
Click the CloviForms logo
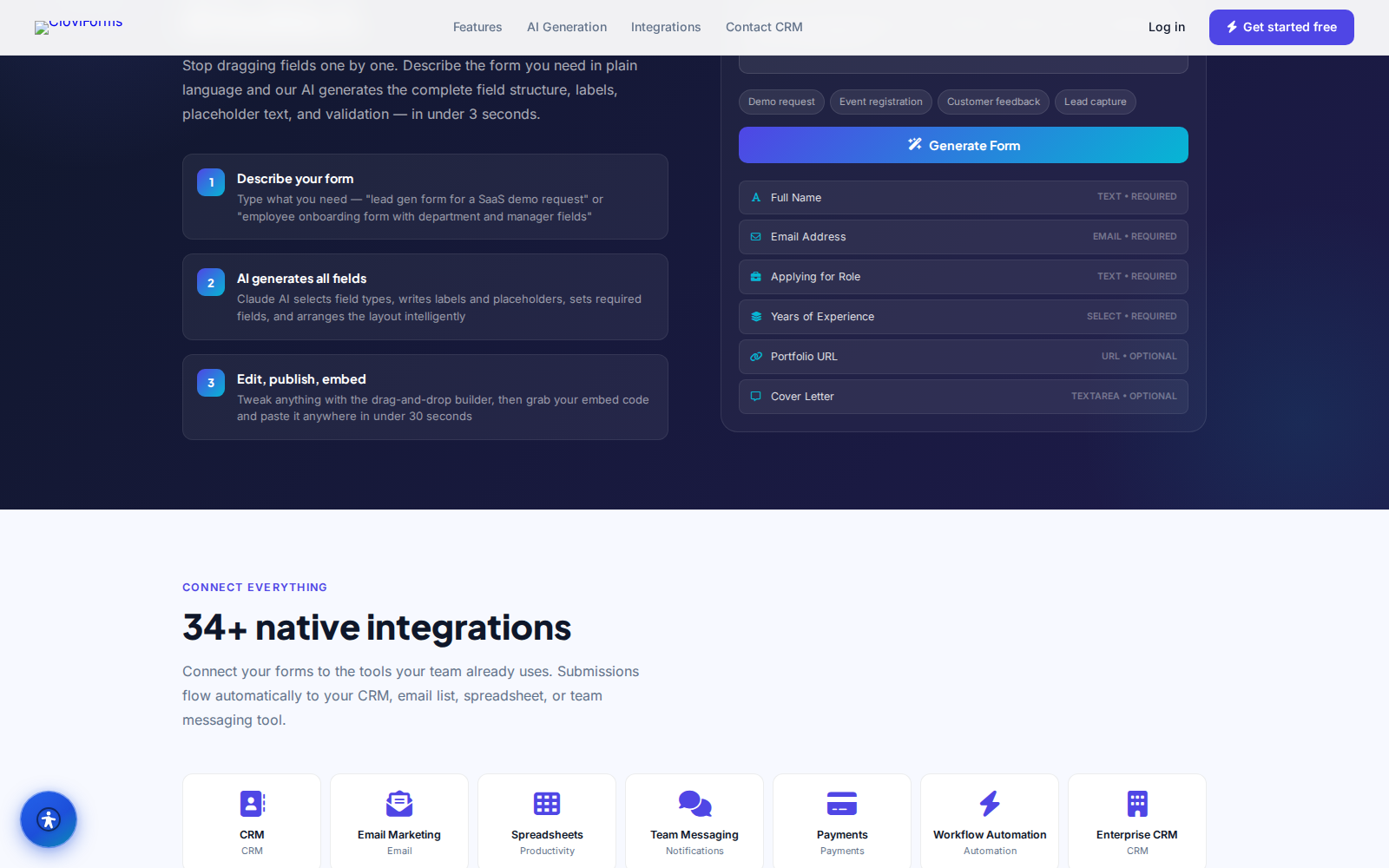pyautogui.click(x=79, y=27)
